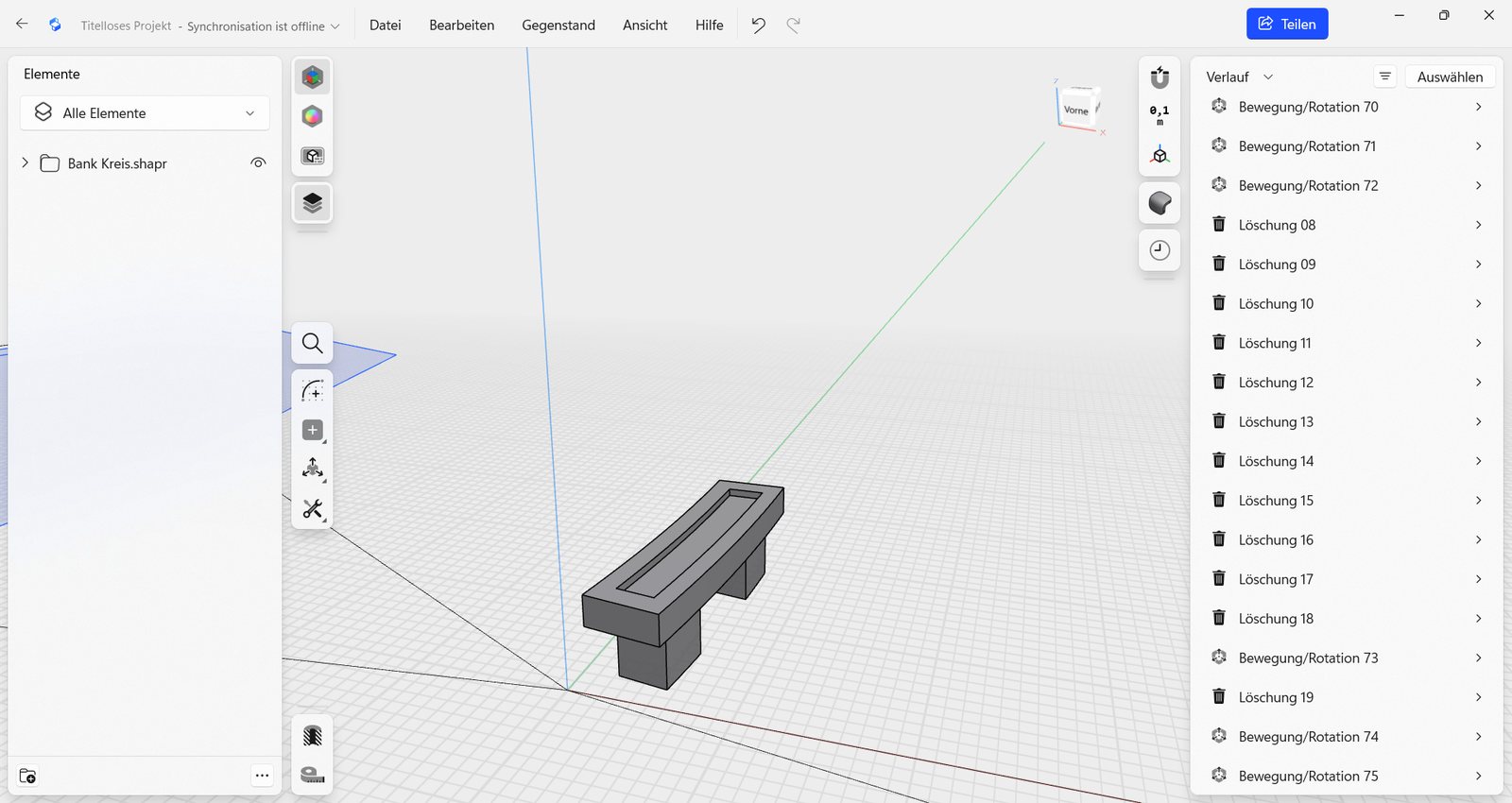Image resolution: width=1512 pixels, height=803 pixels.
Task: Open the magnifier search tool
Action: point(313,343)
